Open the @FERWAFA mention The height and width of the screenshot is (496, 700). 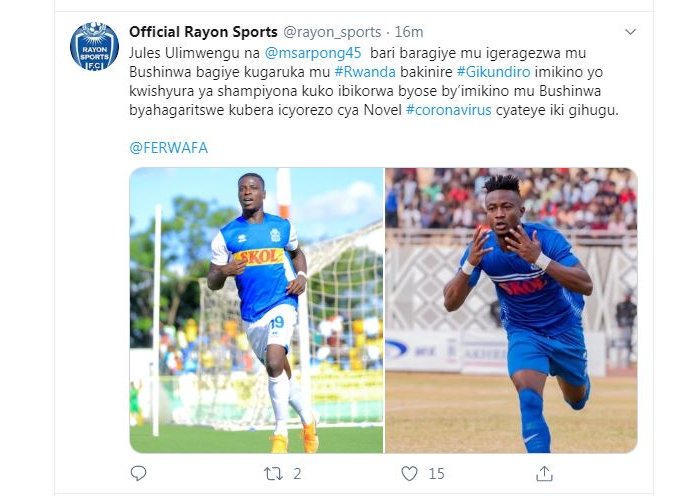point(169,148)
